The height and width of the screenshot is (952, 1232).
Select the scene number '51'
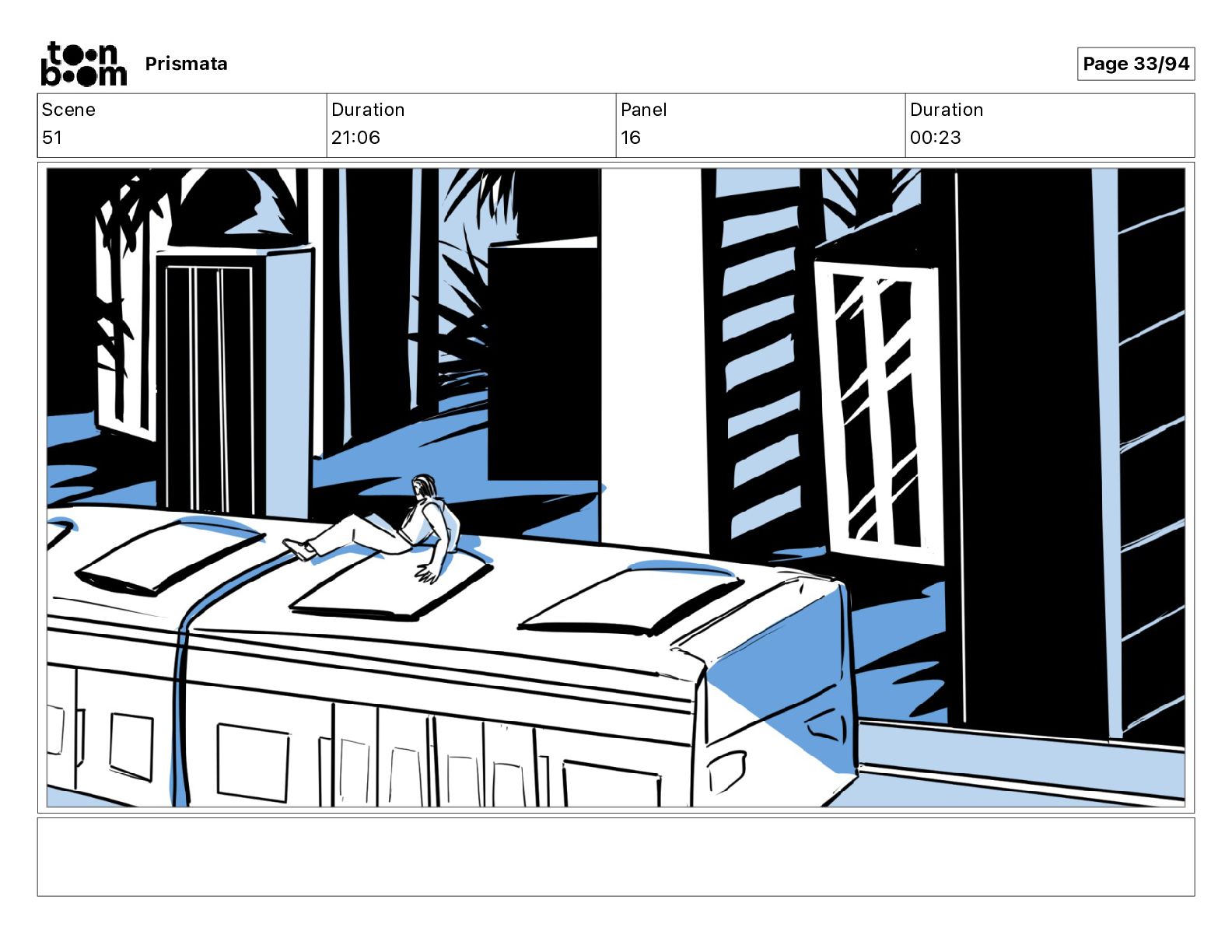pyautogui.click(x=52, y=138)
